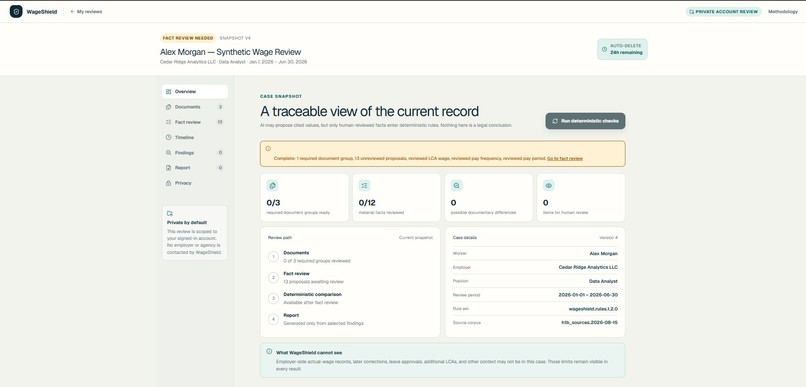
Task: Click the Worker value Alex Morgan
Action: tap(603, 253)
